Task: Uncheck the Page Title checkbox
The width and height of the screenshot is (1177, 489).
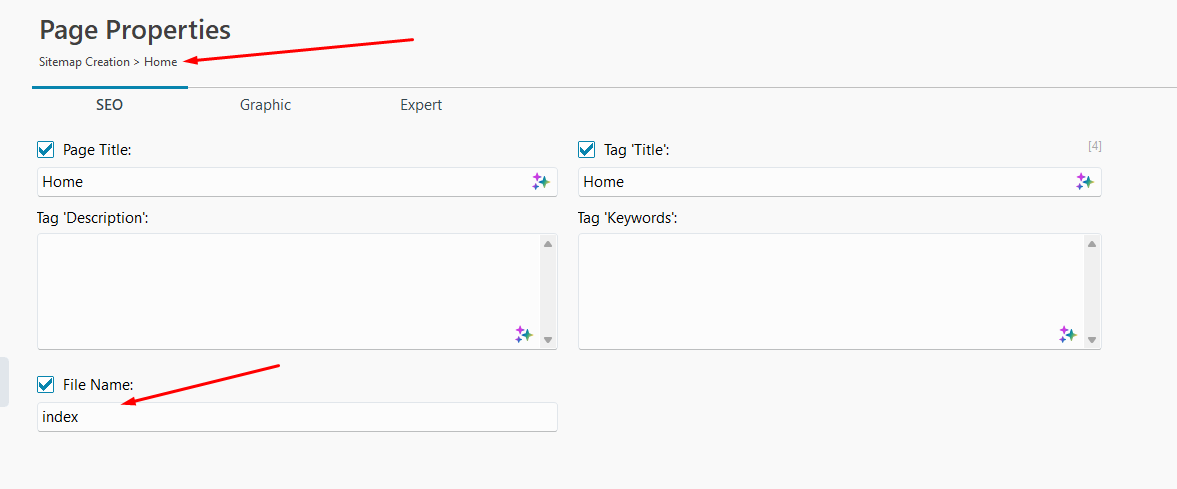Action: pyautogui.click(x=46, y=150)
